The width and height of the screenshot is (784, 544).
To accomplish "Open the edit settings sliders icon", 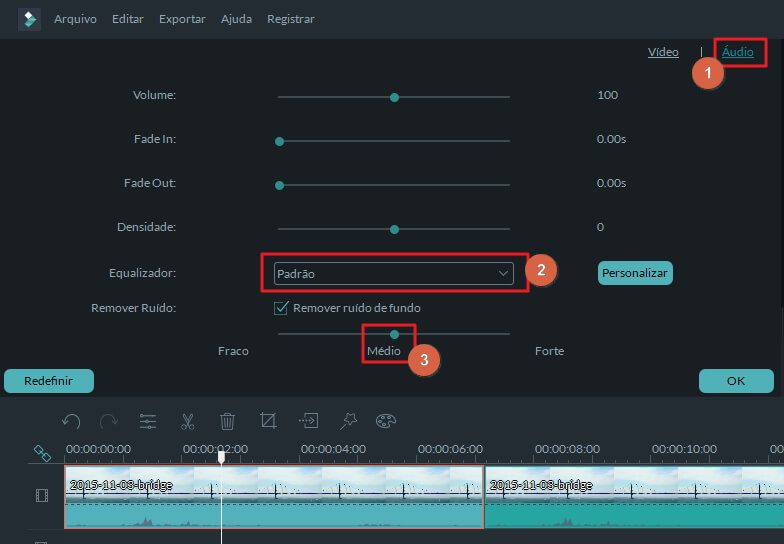I will click(x=148, y=422).
